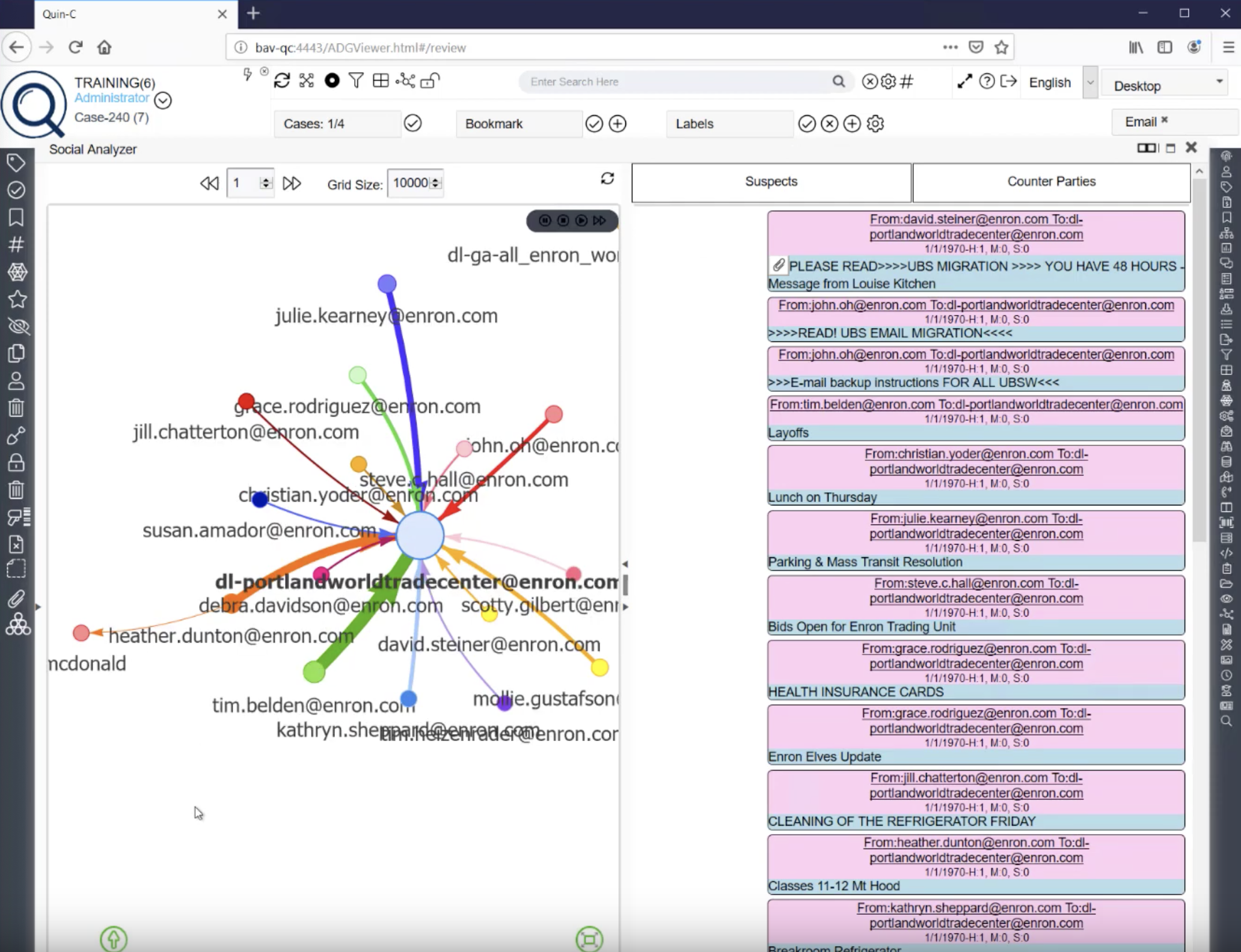
Task: Click the checkmark next to Cases: 1/4
Action: (x=412, y=123)
